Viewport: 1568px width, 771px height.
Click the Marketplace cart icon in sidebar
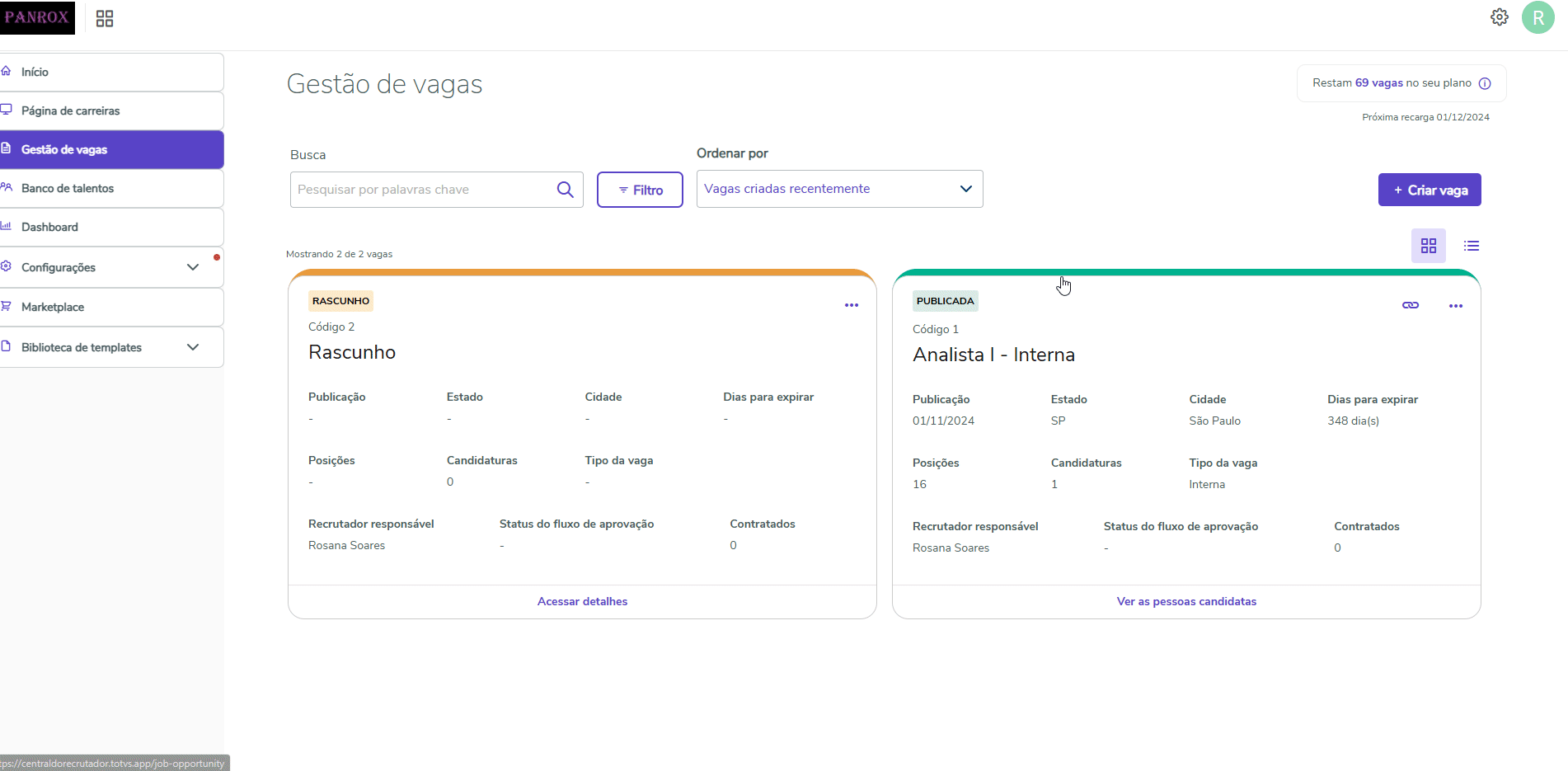pyautogui.click(x=6, y=306)
